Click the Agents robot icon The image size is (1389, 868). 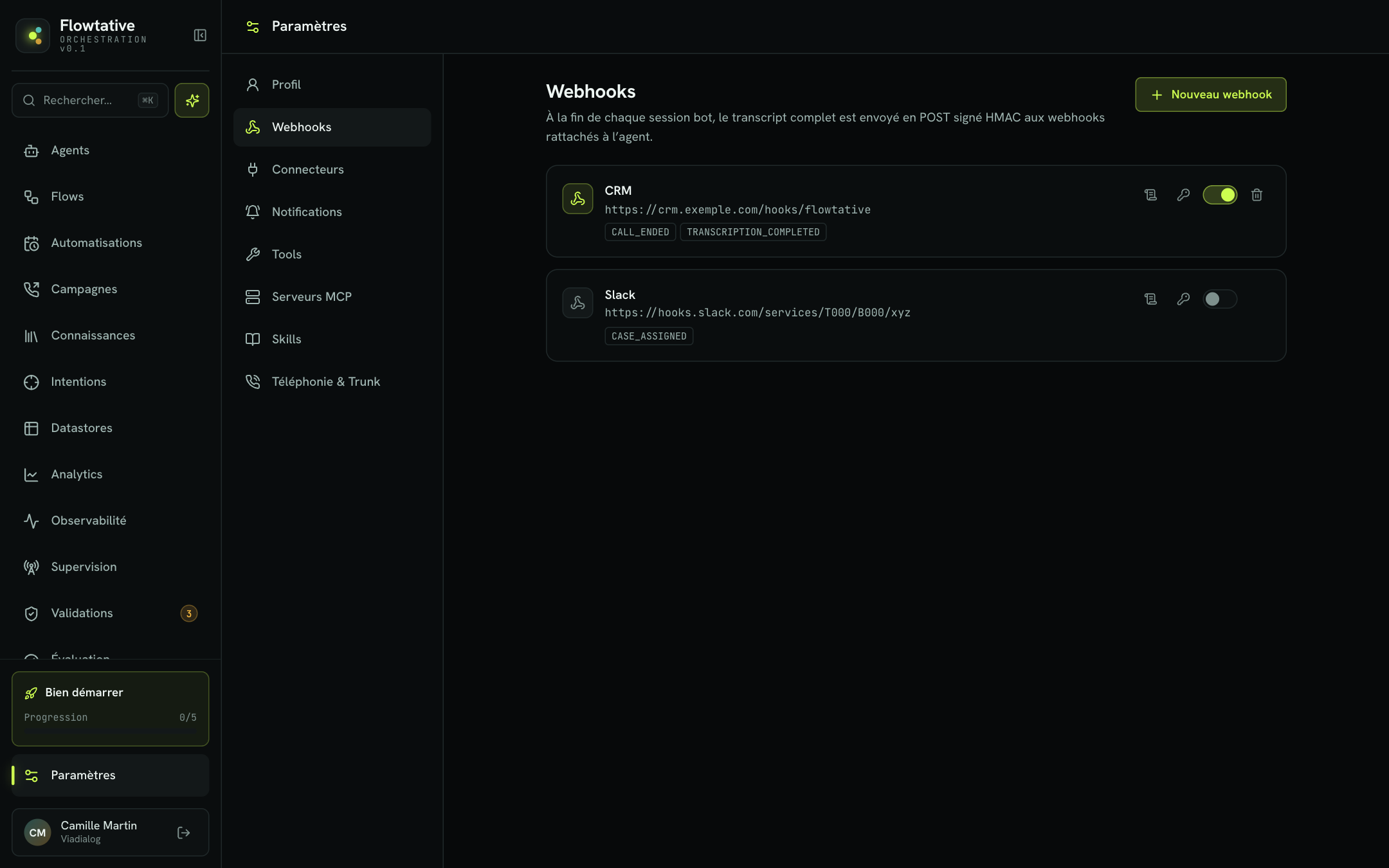[x=31, y=151]
